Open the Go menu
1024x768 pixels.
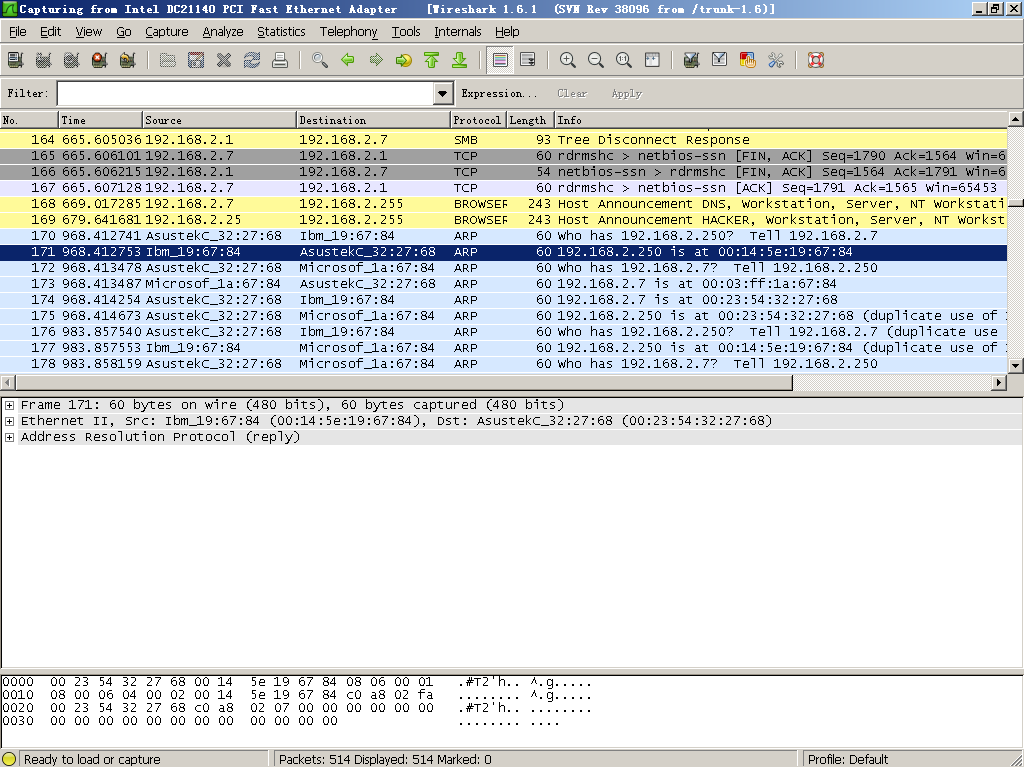coord(123,31)
